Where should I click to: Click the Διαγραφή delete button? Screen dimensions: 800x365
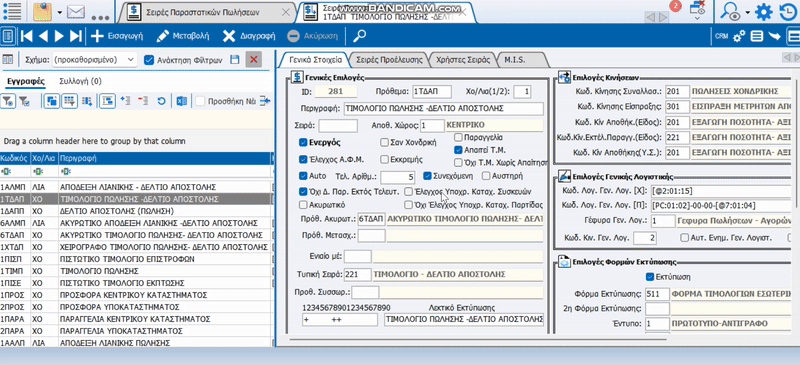point(249,36)
